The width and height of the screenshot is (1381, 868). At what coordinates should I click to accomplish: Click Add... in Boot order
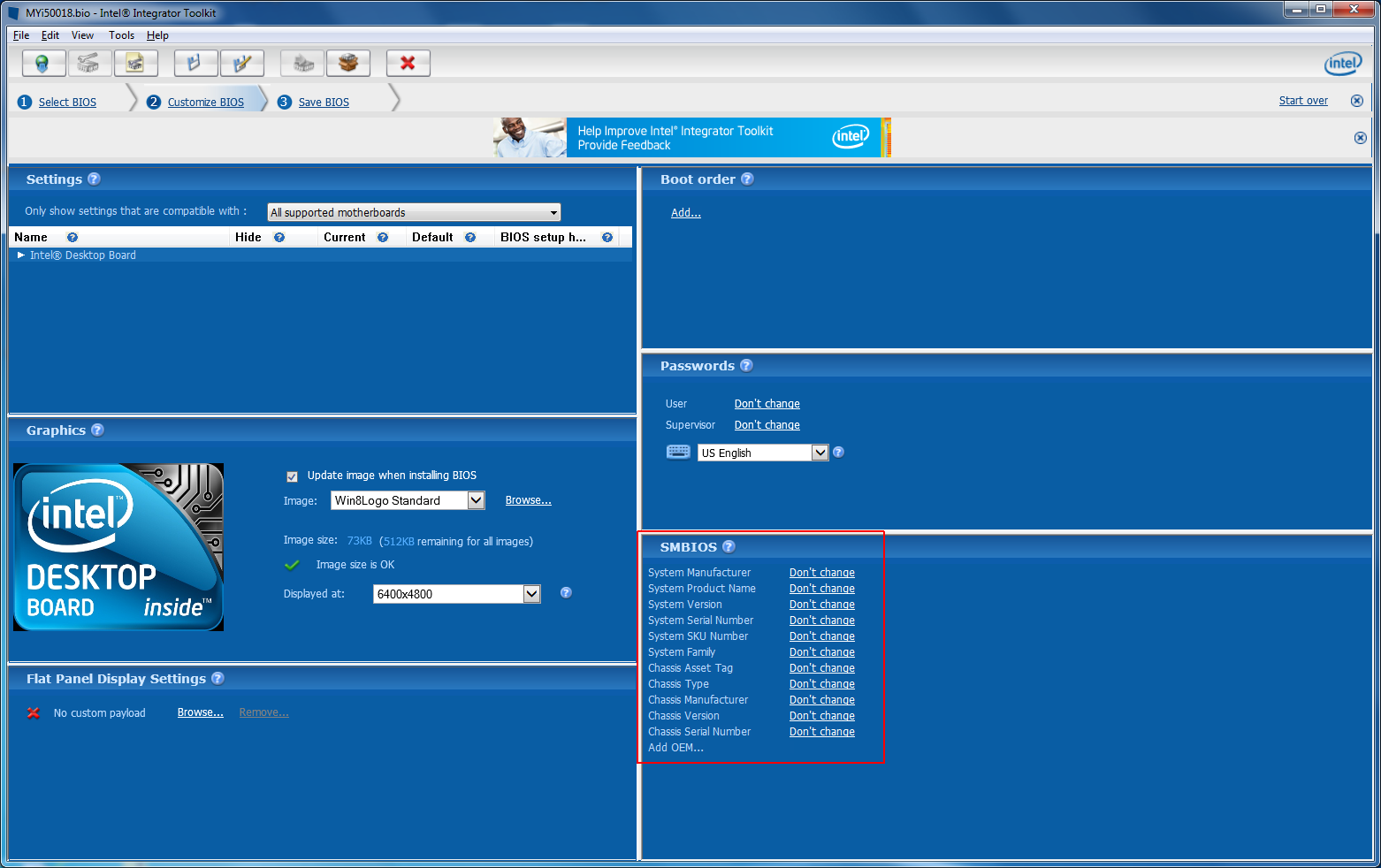[686, 212]
